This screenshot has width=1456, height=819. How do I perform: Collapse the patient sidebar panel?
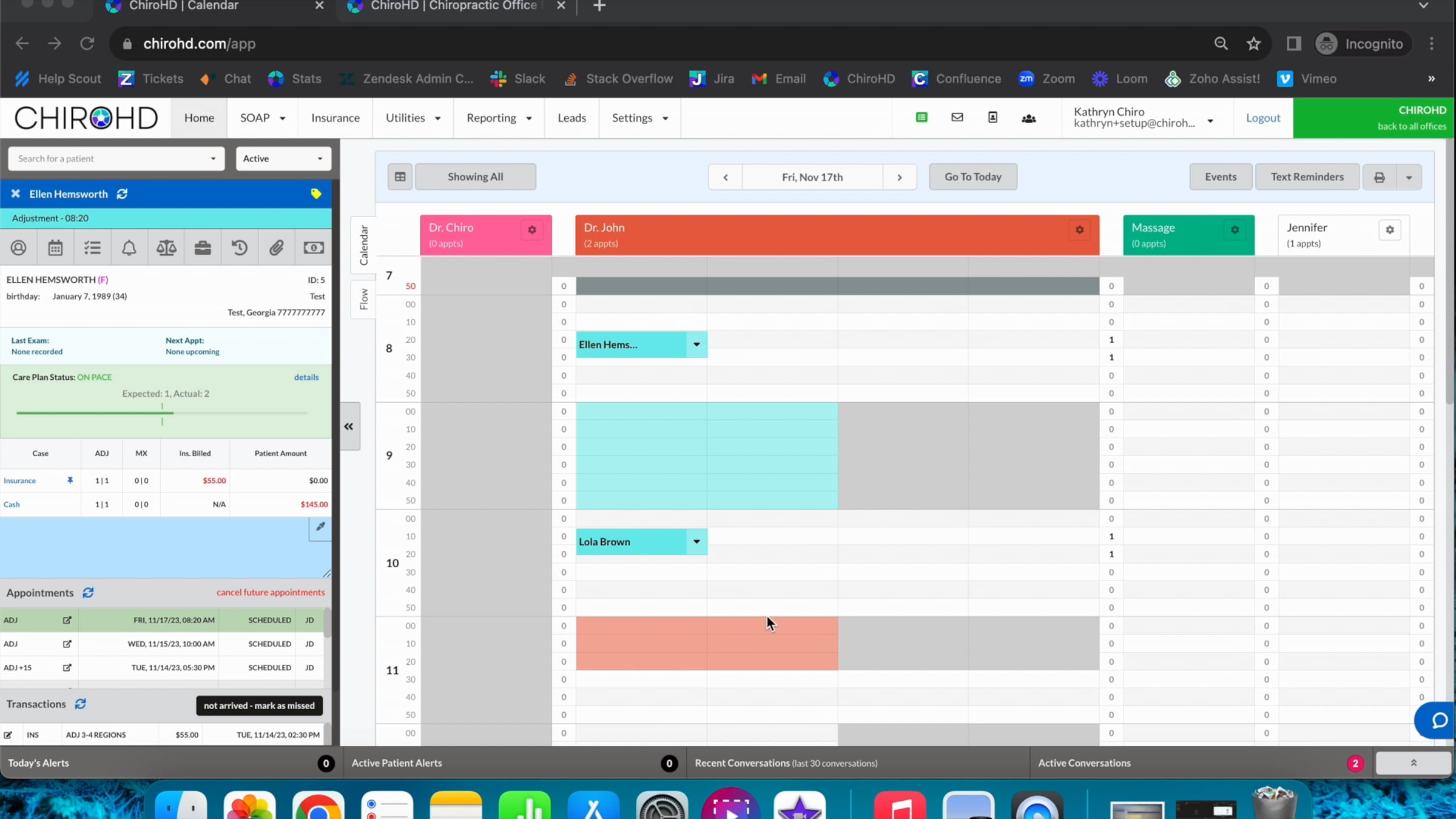pyautogui.click(x=349, y=426)
